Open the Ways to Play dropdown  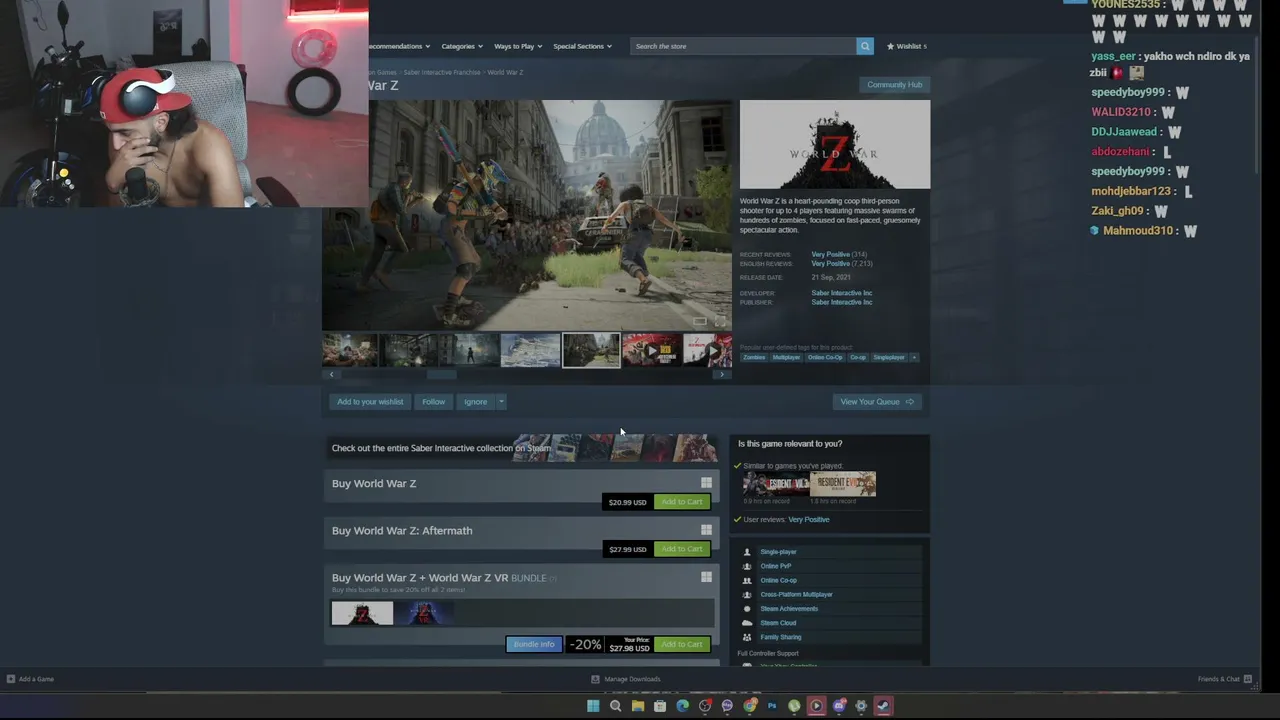(x=518, y=46)
